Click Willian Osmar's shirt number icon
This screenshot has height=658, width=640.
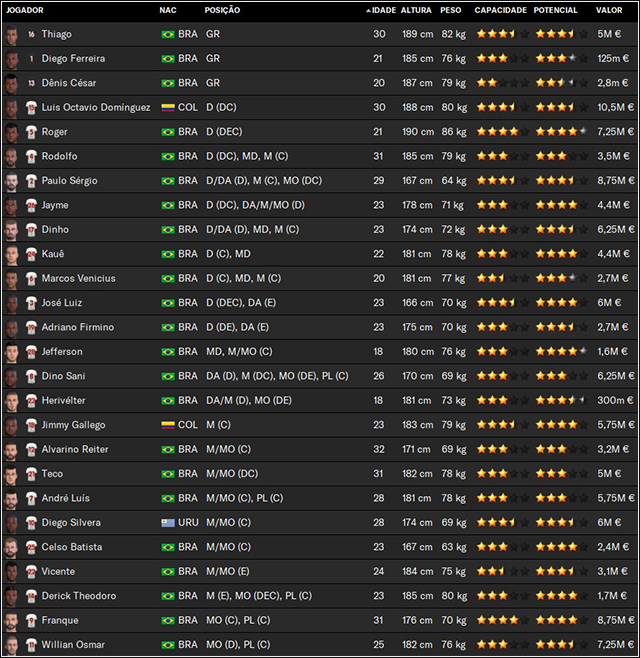[31, 645]
